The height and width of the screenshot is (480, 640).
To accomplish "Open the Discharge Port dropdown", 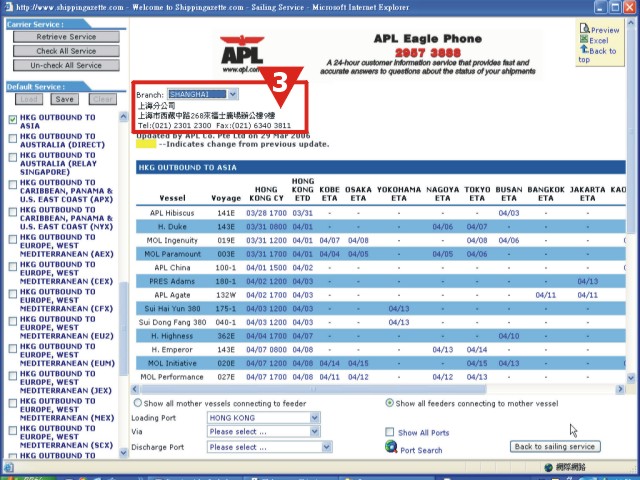I will tap(270, 447).
